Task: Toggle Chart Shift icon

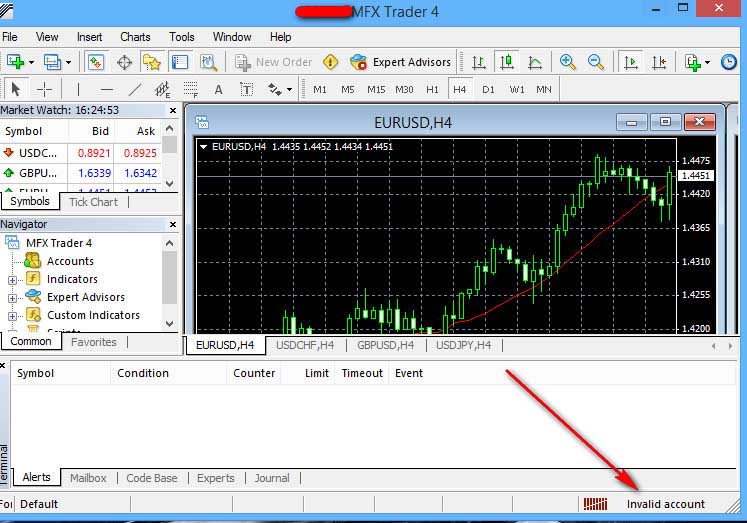Action: [659, 62]
